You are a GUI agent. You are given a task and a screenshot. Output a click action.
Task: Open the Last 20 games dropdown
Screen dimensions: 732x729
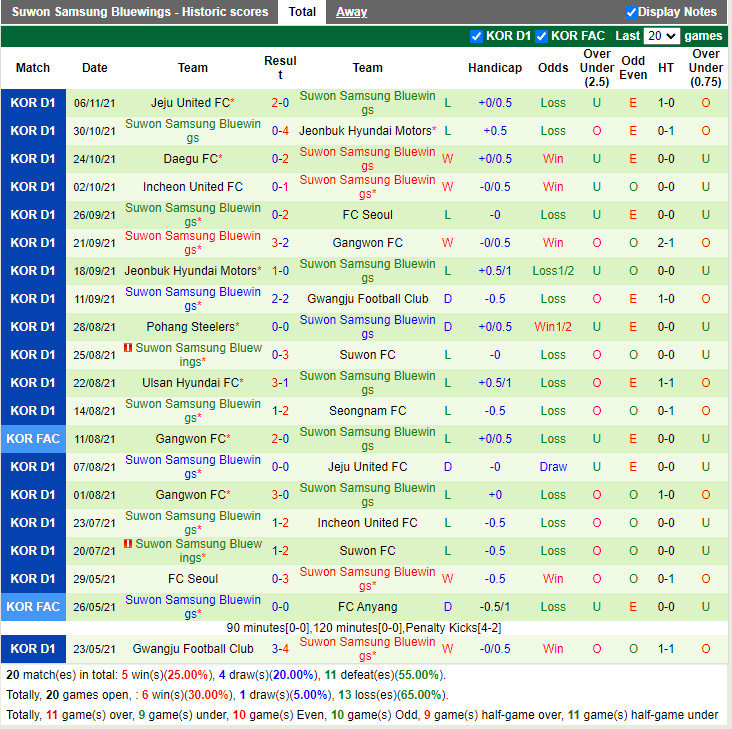pyautogui.click(x=662, y=36)
